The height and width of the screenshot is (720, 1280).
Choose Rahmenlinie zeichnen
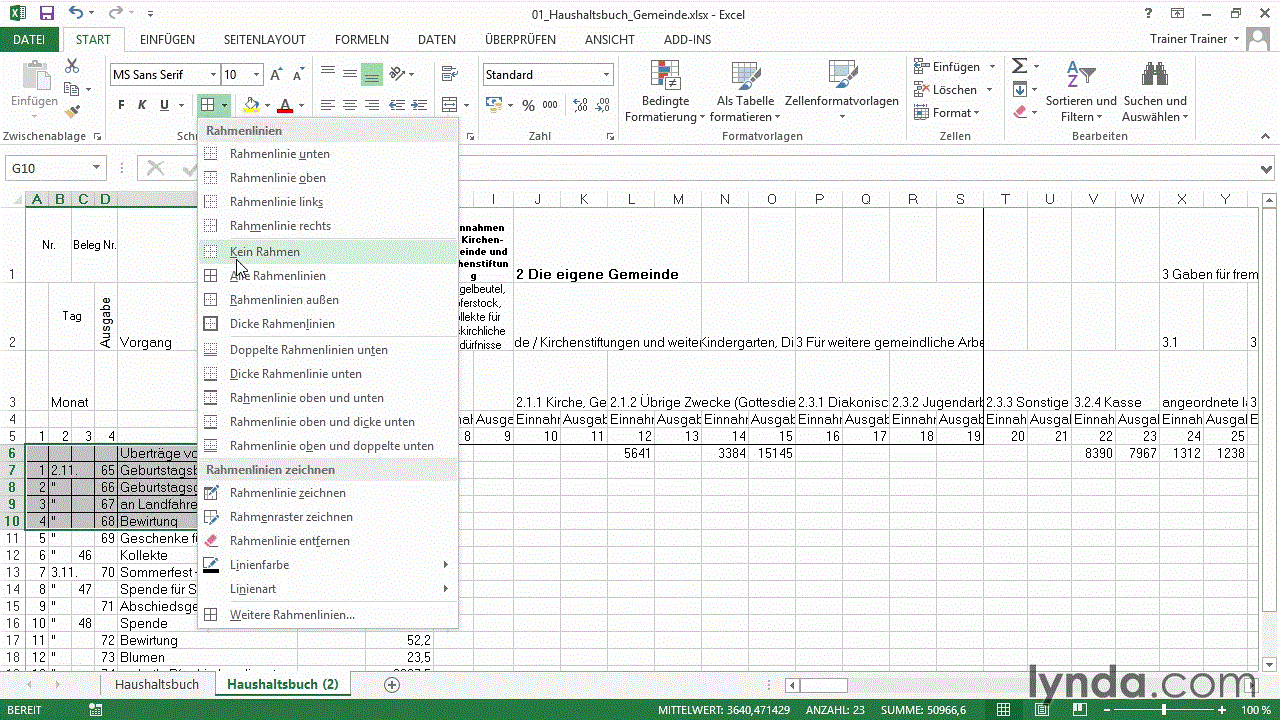tap(328, 493)
